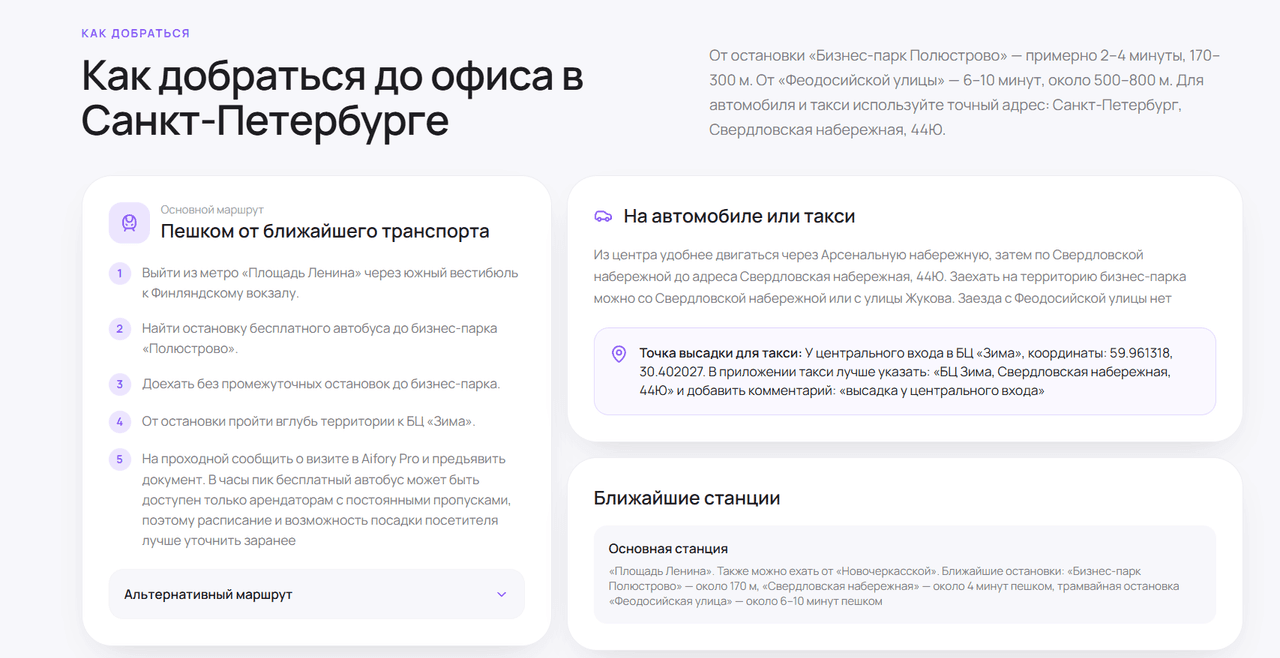
Task: Expand the 'Альтернативный маршрут' chevron
Action: coord(502,594)
